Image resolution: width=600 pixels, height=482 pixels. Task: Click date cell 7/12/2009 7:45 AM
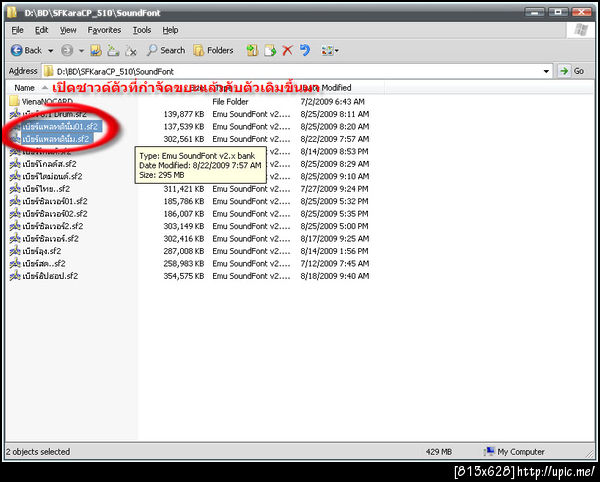coord(334,263)
